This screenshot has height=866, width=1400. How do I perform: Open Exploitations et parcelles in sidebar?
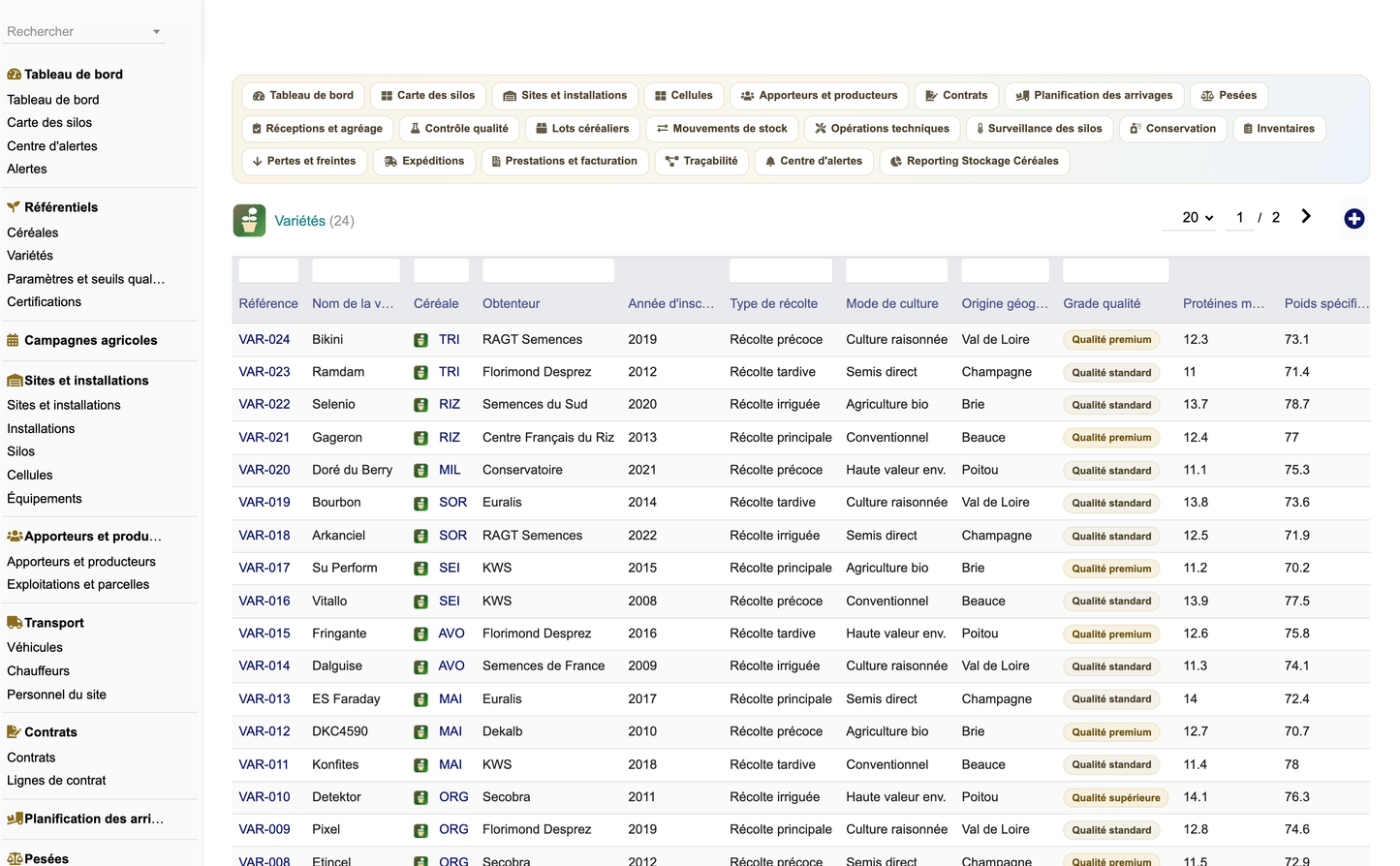78,585
